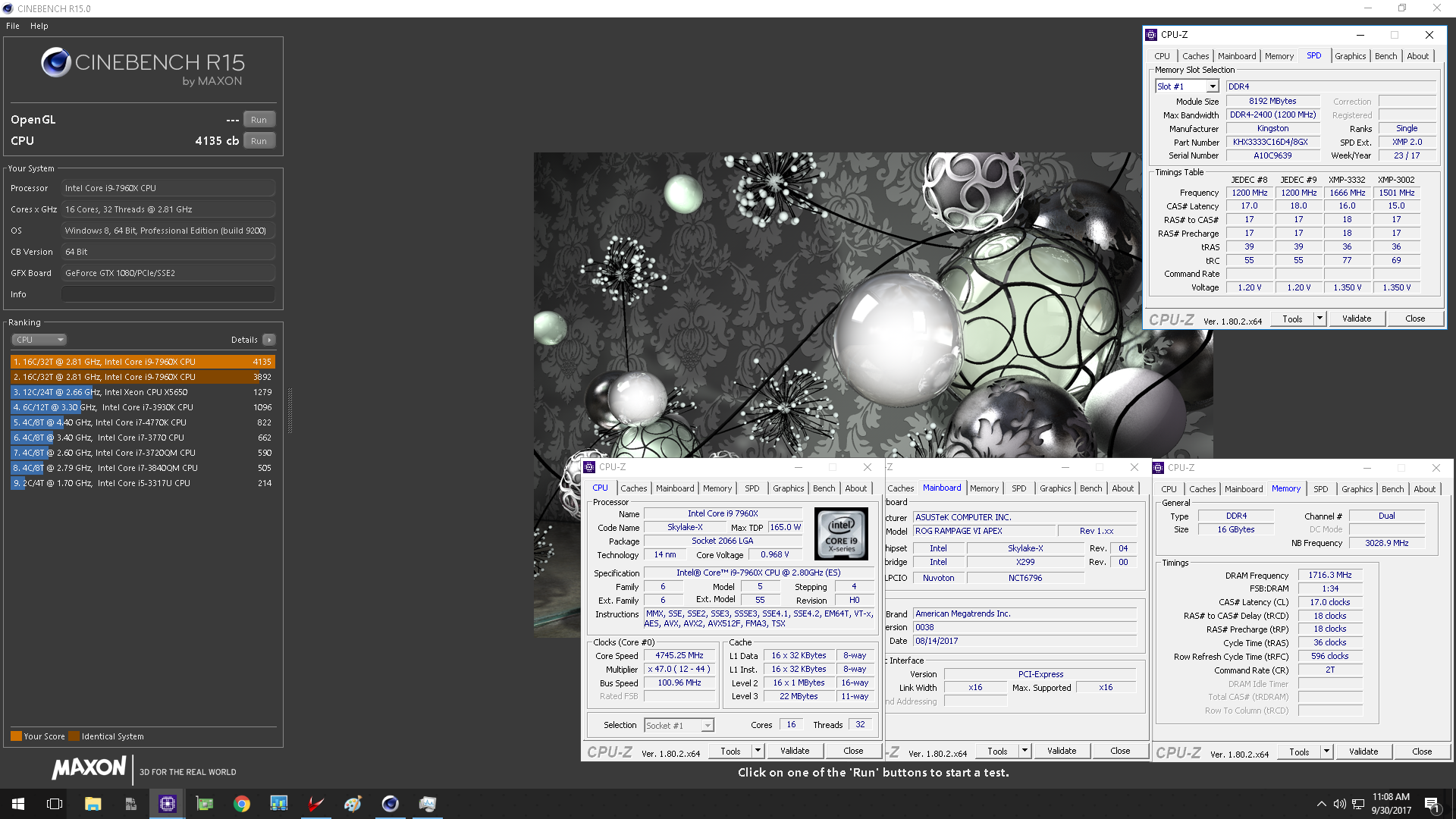
Task: Click the Tools button in Memory window
Action: 1299,752
